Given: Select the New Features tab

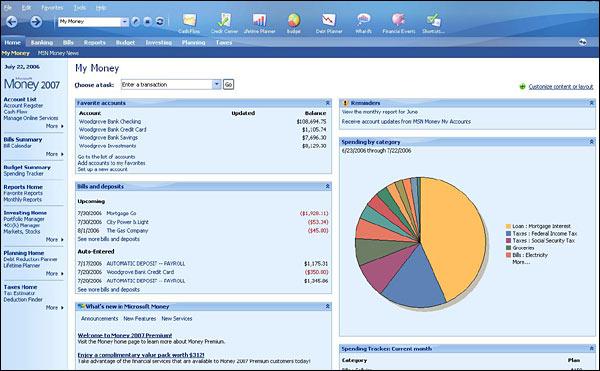Looking at the screenshot, I should coord(140,319).
